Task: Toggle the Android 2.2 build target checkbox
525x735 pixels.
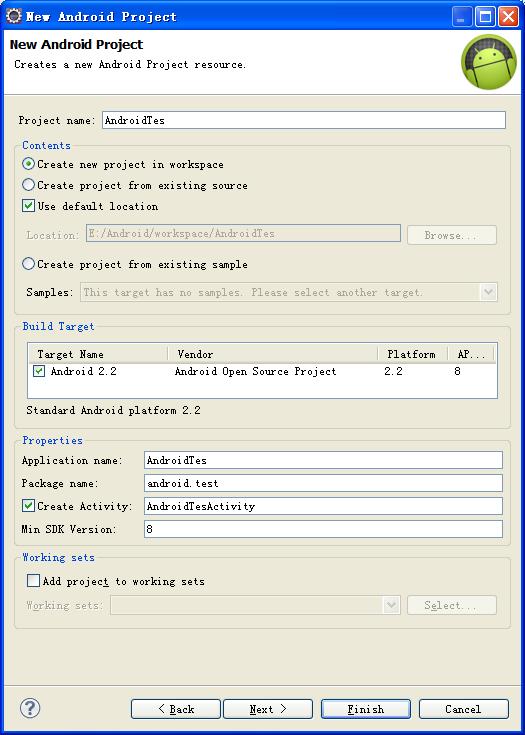Action: click(39, 371)
